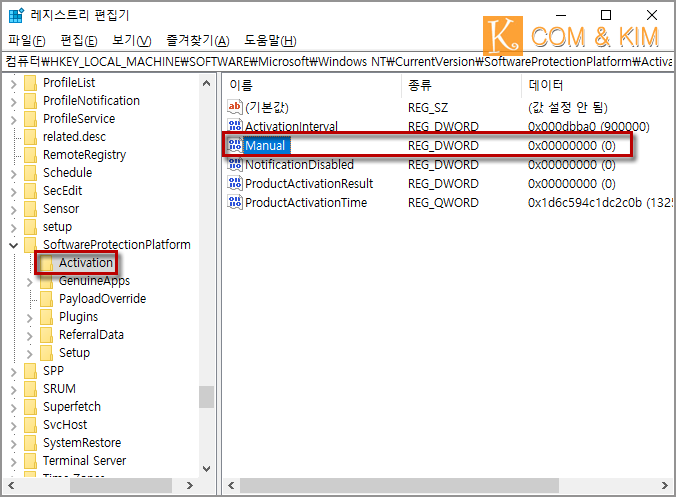Open the 편집(E) menu
This screenshot has height=497, width=676.
click(x=79, y=41)
